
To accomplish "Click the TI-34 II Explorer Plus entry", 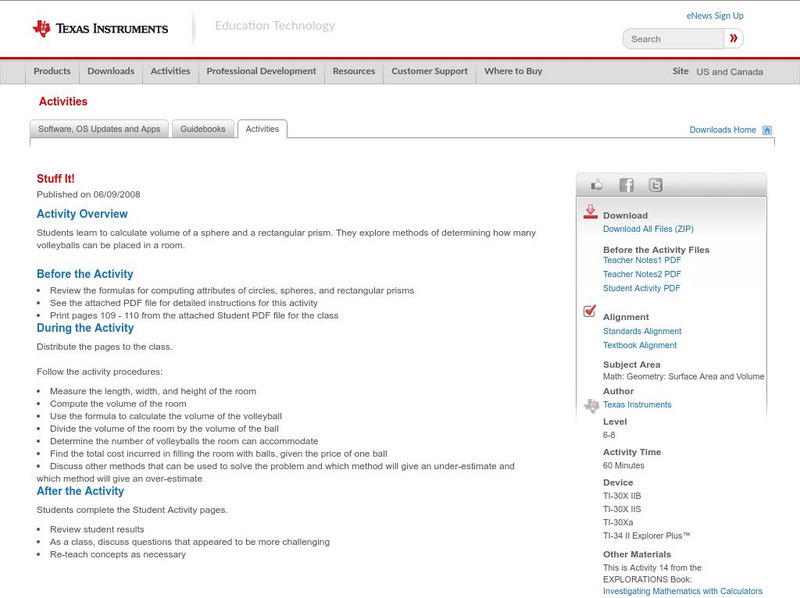I will pyautogui.click(x=646, y=536).
